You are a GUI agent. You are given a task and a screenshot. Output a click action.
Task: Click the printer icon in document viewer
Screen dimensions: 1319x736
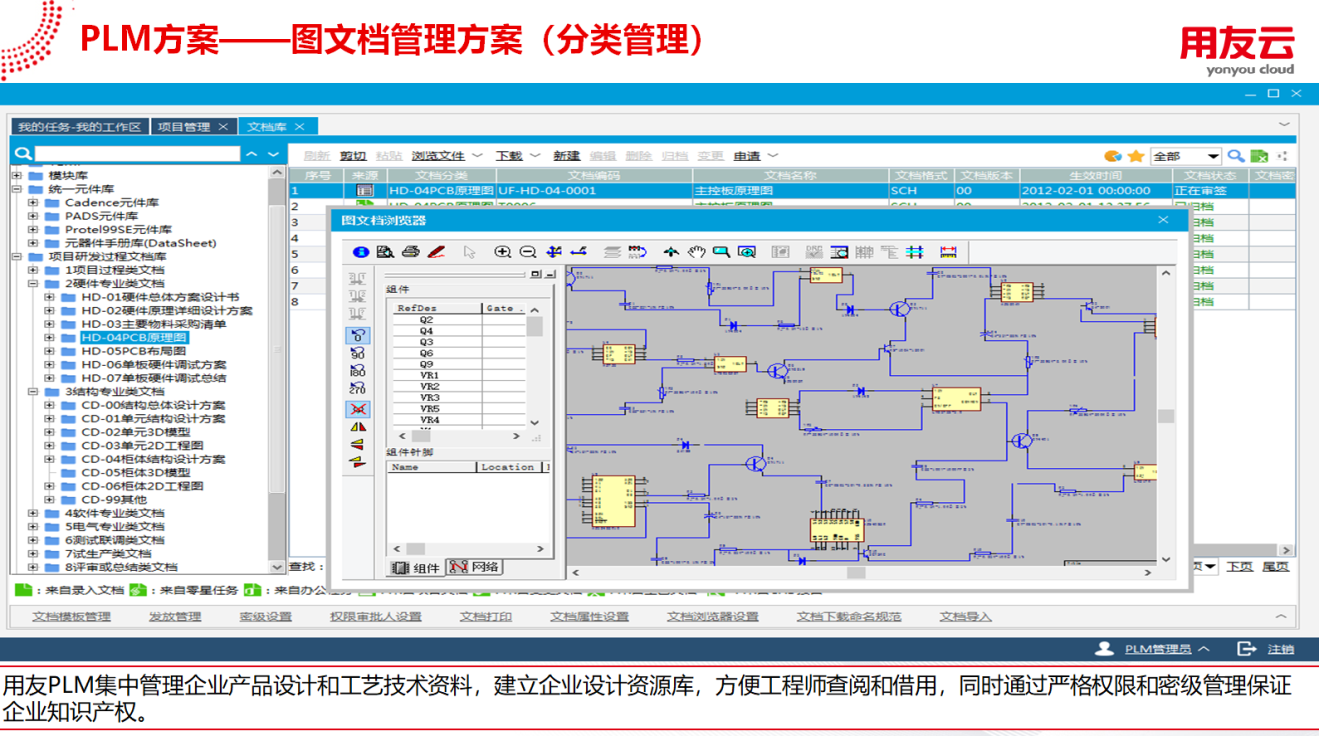[410, 253]
